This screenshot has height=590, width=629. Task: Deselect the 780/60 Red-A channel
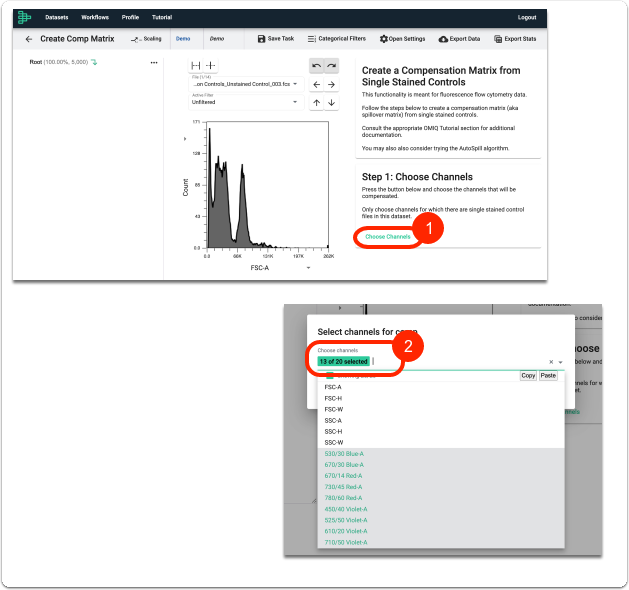coord(441,498)
